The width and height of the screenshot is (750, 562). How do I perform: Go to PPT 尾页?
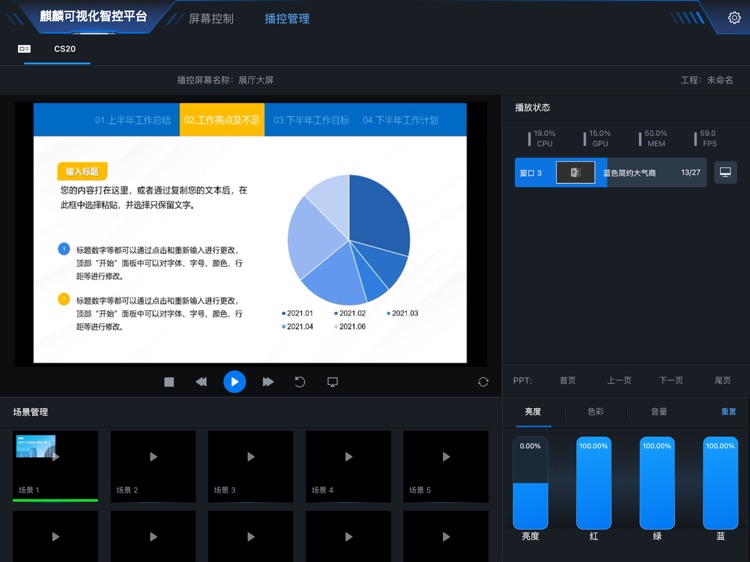pos(723,380)
